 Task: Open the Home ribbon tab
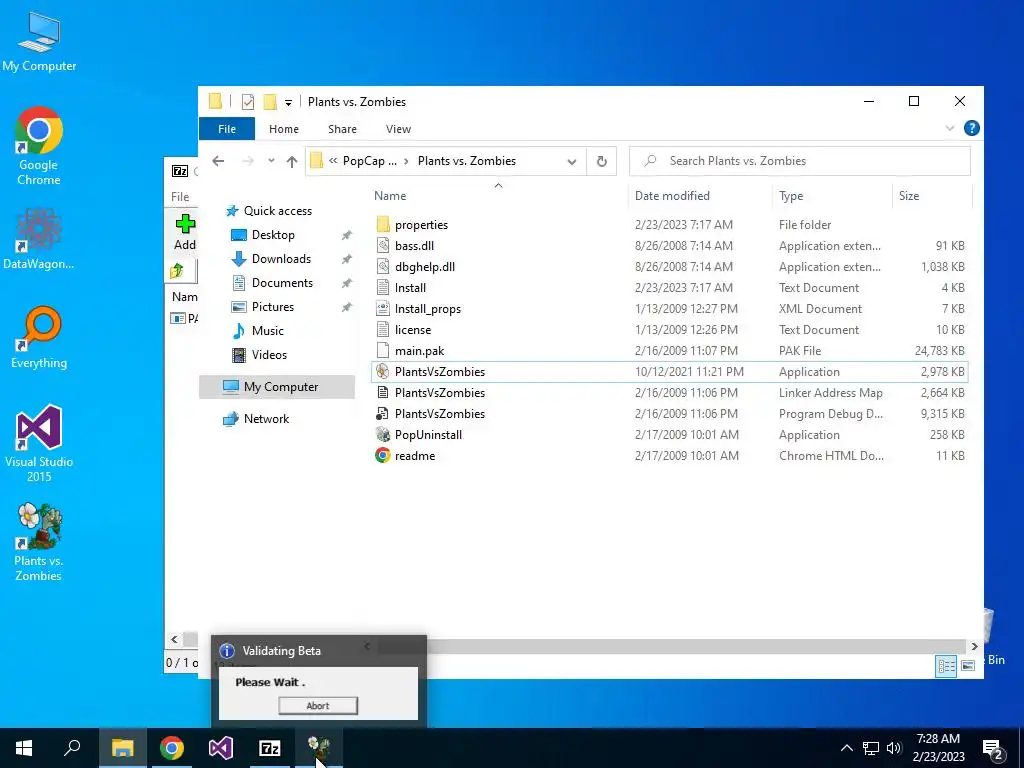coord(283,129)
